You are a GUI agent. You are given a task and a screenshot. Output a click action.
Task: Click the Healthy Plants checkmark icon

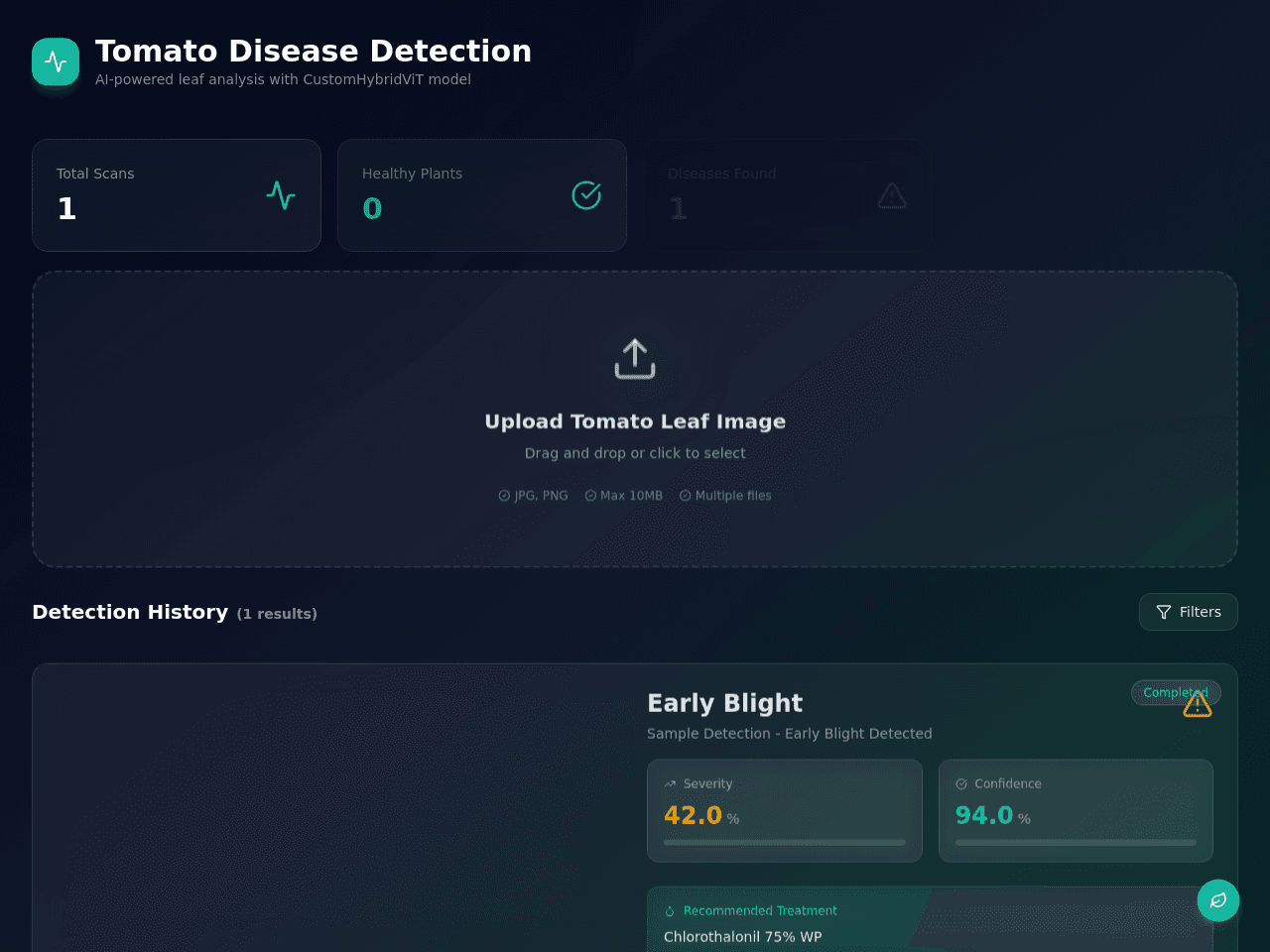[x=586, y=195]
